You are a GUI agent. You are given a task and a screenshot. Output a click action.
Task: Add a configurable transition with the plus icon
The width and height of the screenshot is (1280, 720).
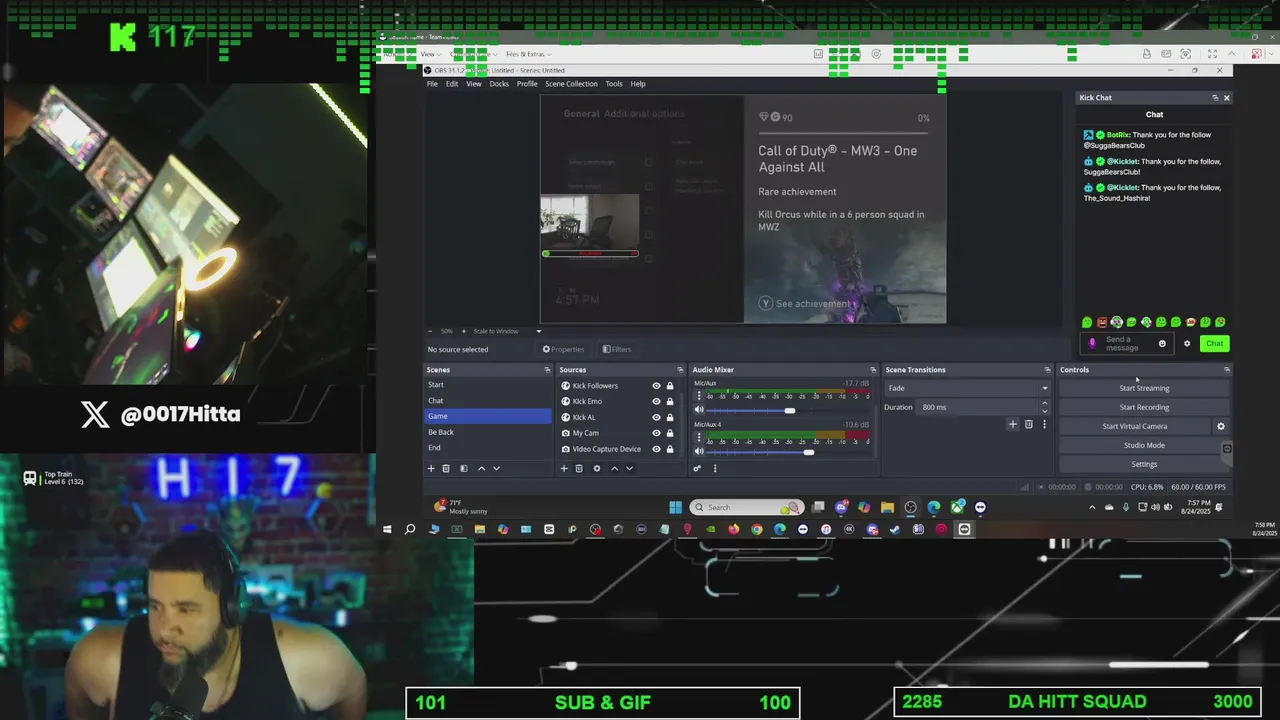(1012, 424)
